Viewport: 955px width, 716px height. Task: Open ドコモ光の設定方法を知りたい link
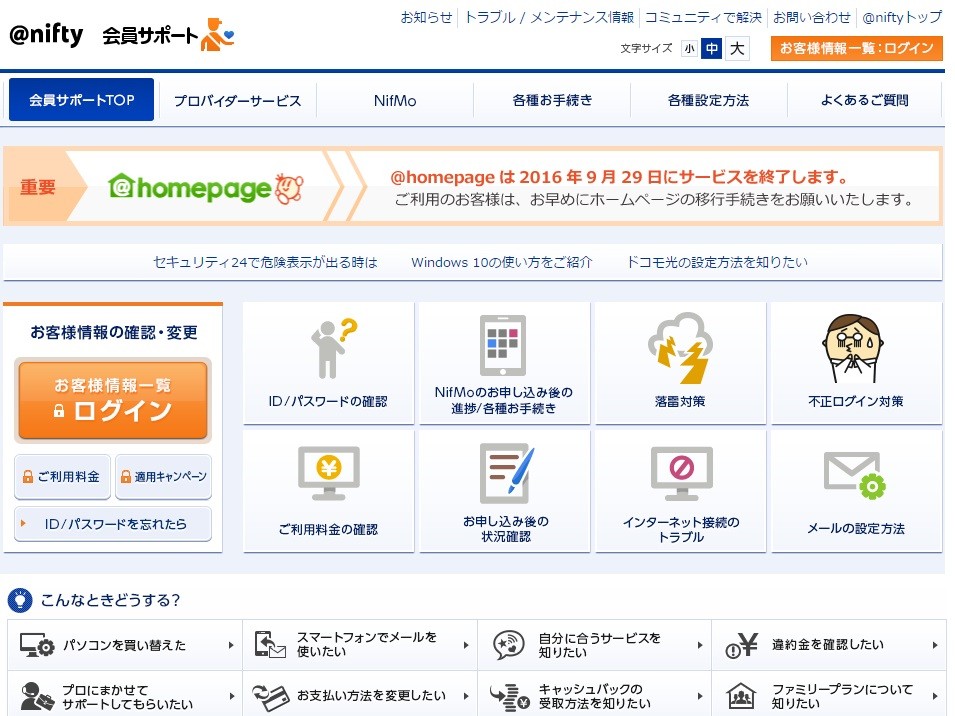click(x=717, y=262)
